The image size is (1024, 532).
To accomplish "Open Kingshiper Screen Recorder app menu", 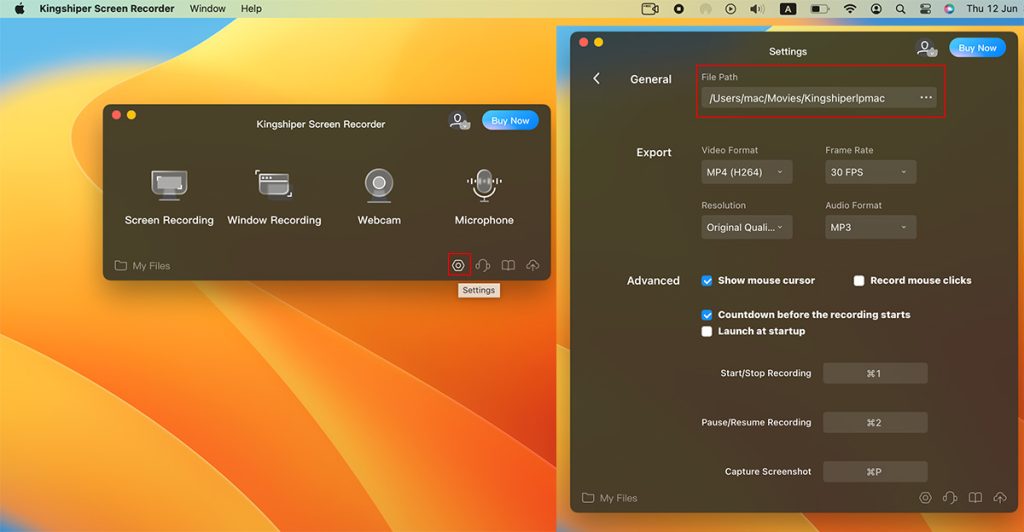I will click(x=106, y=8).
